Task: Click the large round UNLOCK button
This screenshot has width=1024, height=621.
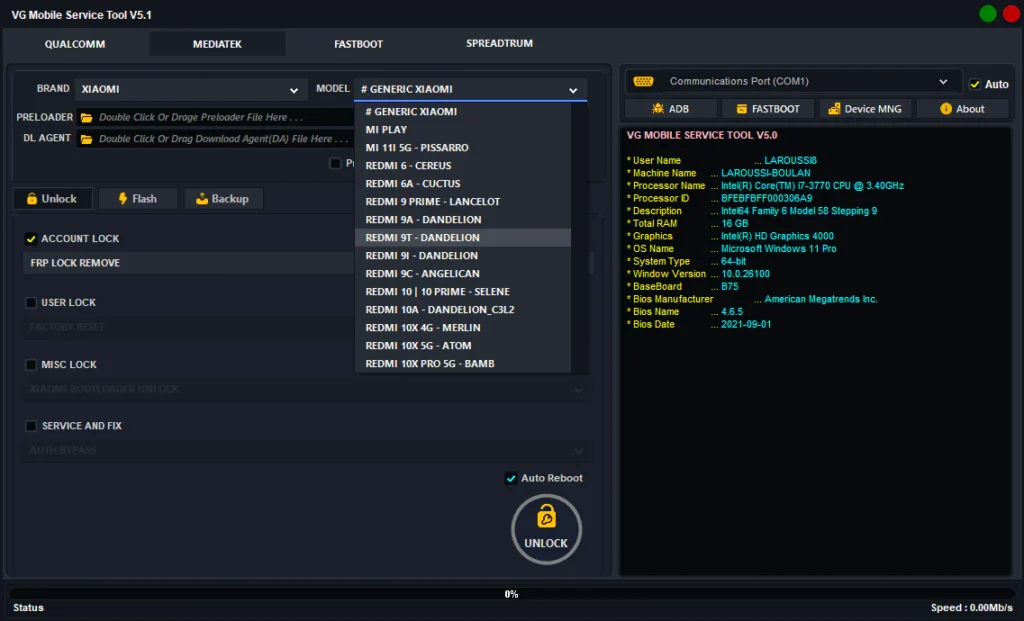Action: (x=546, y=530)
